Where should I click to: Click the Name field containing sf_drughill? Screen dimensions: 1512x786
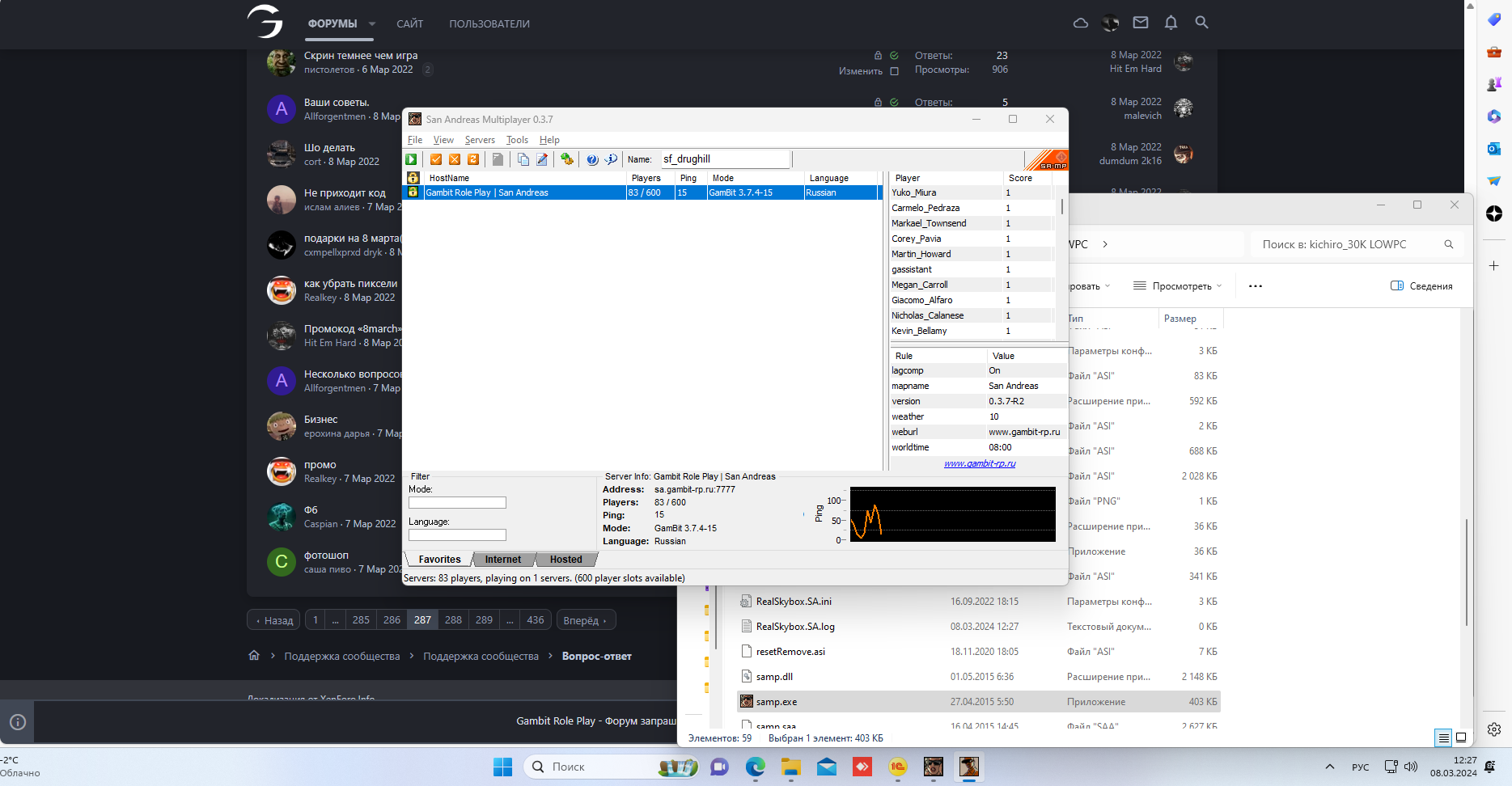point(724,159)
